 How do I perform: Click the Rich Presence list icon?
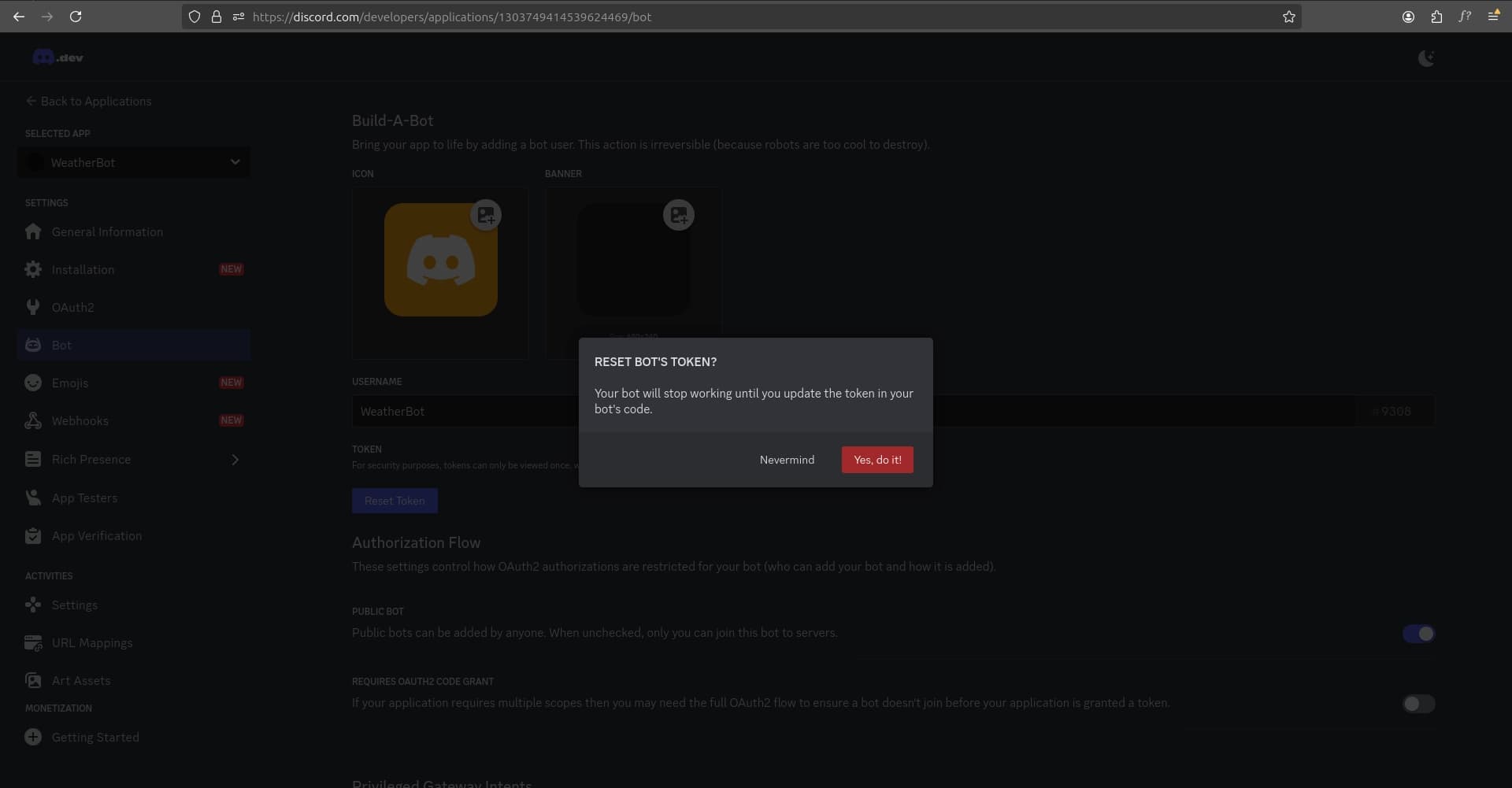[x=33, y=459]
